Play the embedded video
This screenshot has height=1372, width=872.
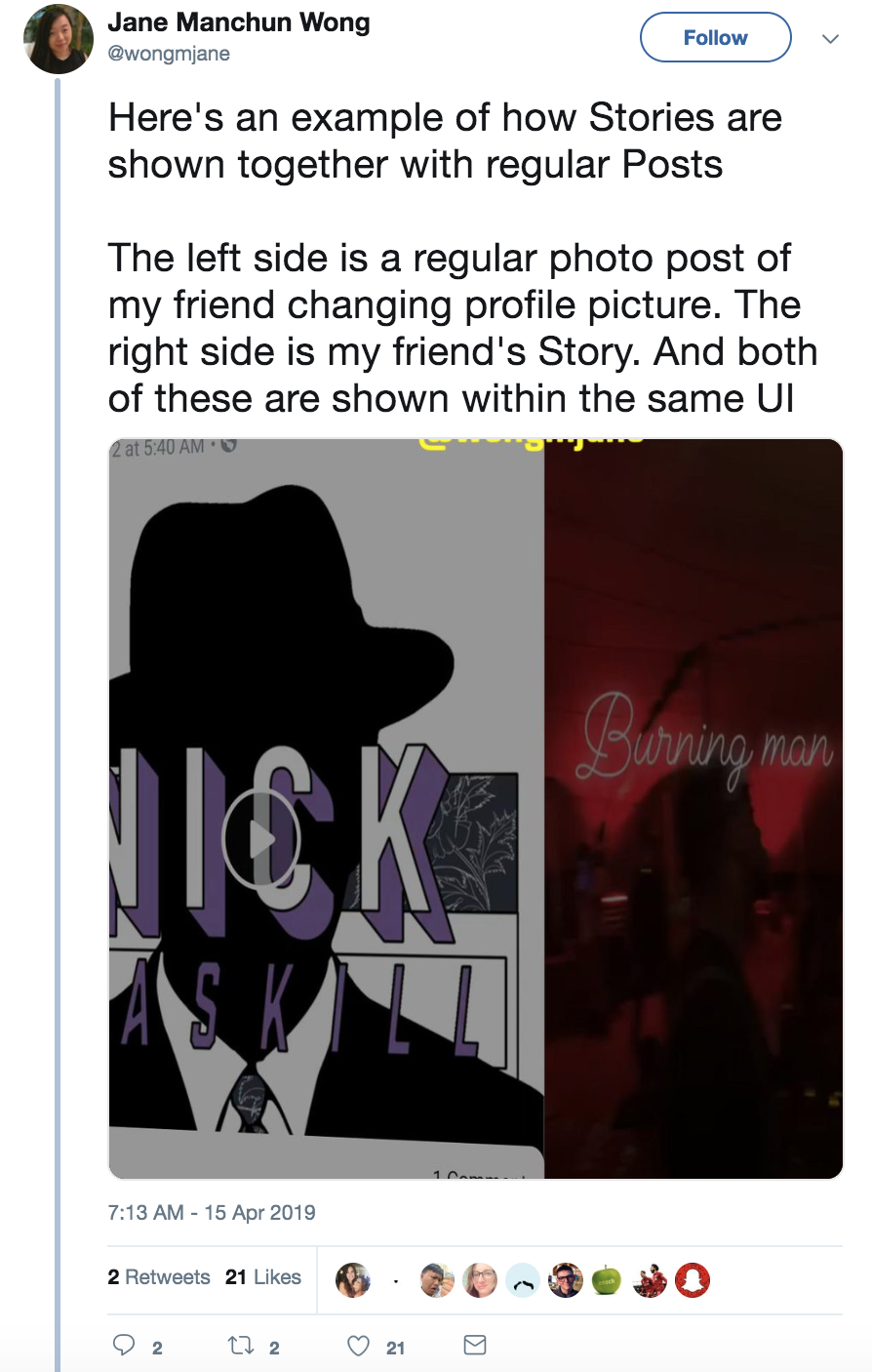[260, 837]
